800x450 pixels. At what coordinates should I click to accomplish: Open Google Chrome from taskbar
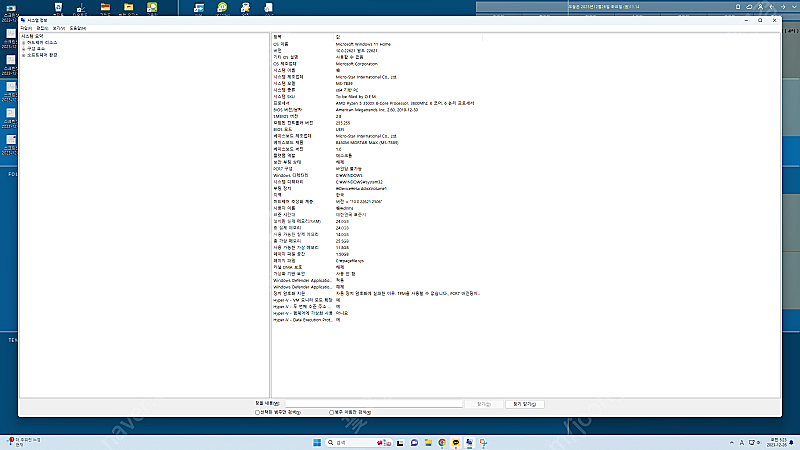(x=442, y=442)
